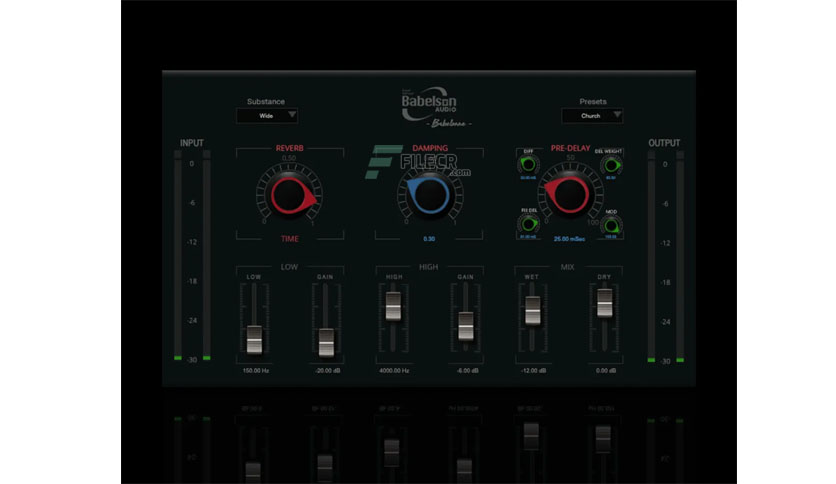Image resolution: width=836 pixels, height=484 pixels.
Task: Click the HIGH frequency fader handle
Action: [x=393, y=306]
